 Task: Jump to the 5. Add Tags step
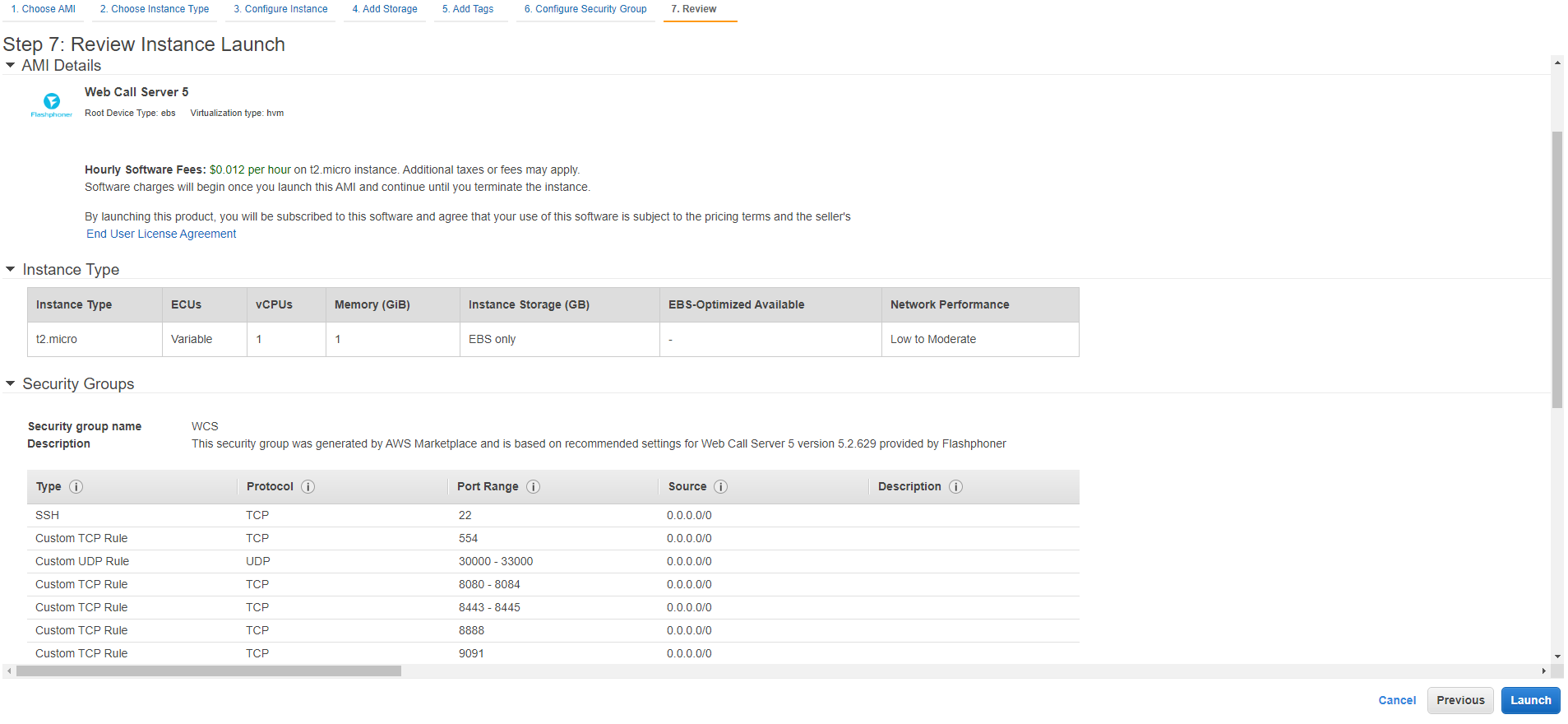468,9
